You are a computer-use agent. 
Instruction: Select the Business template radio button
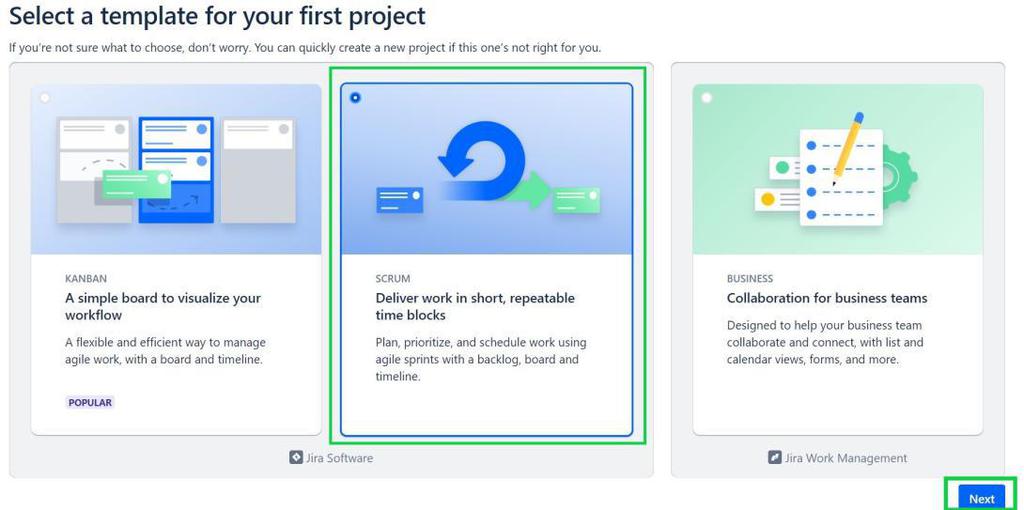click(x=707, y=98)
